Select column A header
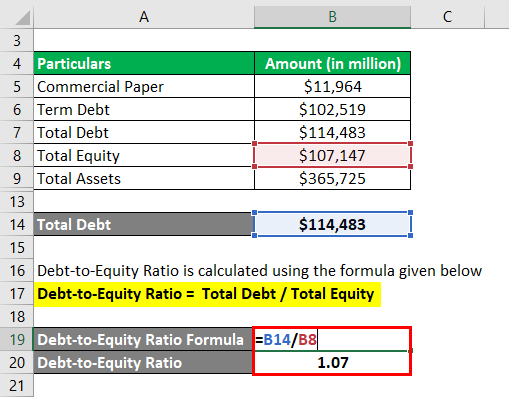509x397 pixels. (144, 17)
